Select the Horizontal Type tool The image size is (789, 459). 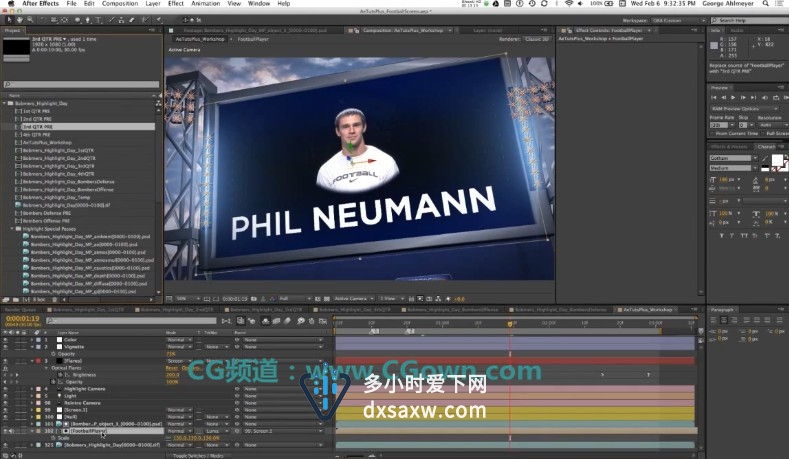(x=98, y=20)
